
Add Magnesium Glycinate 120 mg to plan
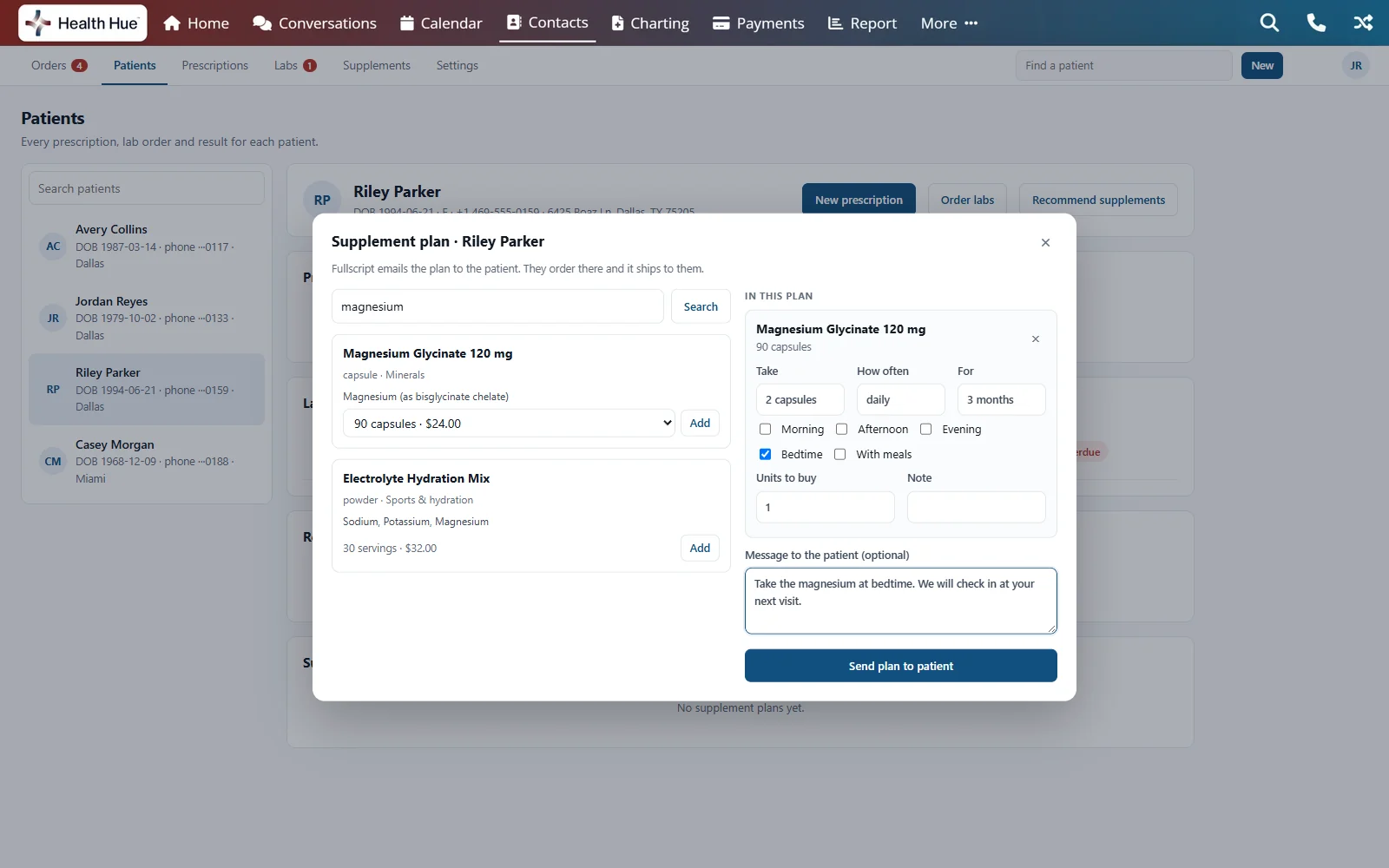click(700, 423)
